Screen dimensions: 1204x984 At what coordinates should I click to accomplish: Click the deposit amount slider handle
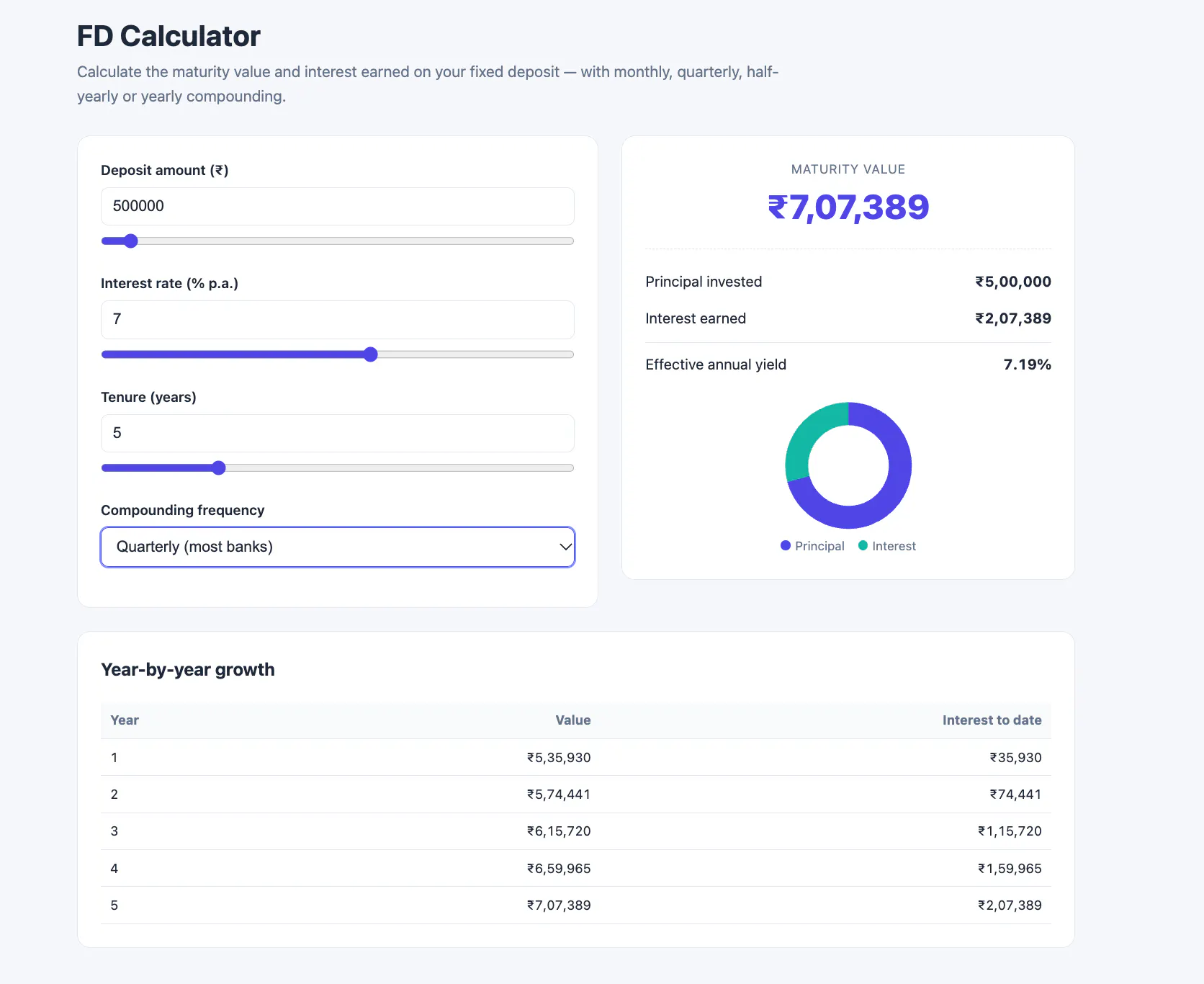(130, 241)
